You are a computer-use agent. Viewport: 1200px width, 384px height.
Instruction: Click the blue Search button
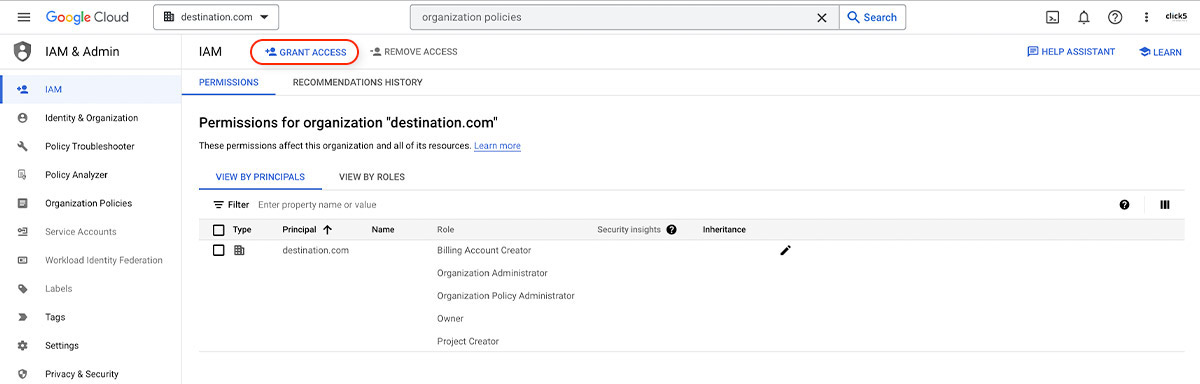872,17
